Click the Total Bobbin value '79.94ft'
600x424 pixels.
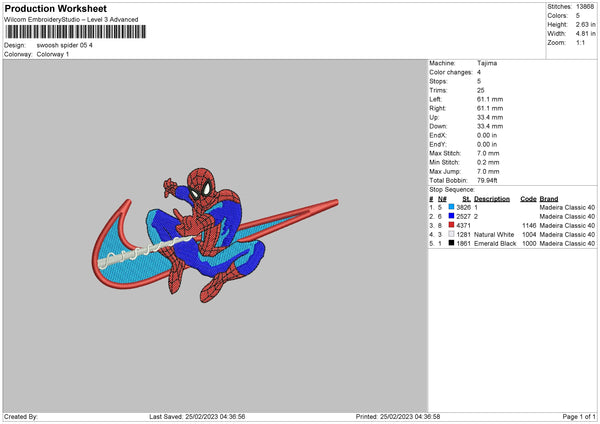coord(487,180)
